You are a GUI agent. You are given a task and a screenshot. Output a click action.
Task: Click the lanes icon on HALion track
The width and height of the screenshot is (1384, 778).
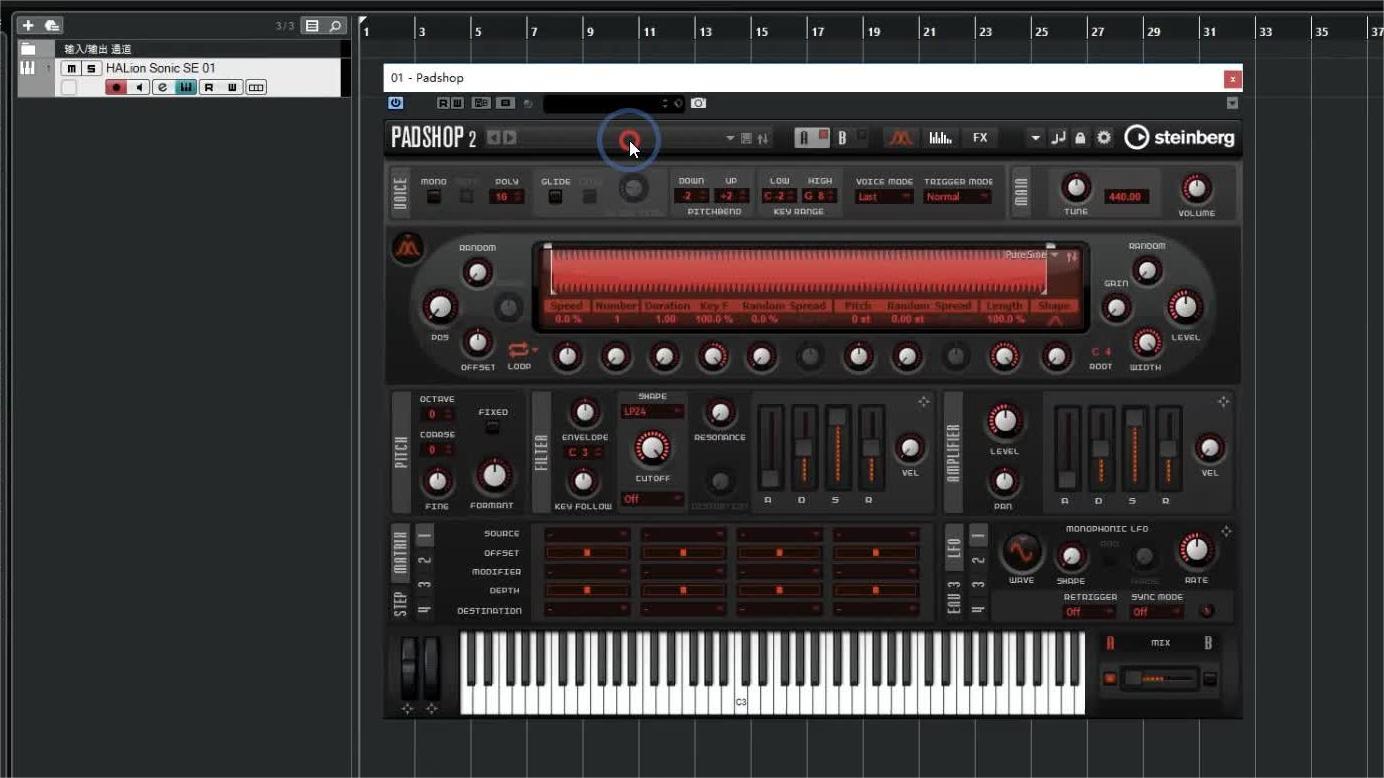point(256,88)
